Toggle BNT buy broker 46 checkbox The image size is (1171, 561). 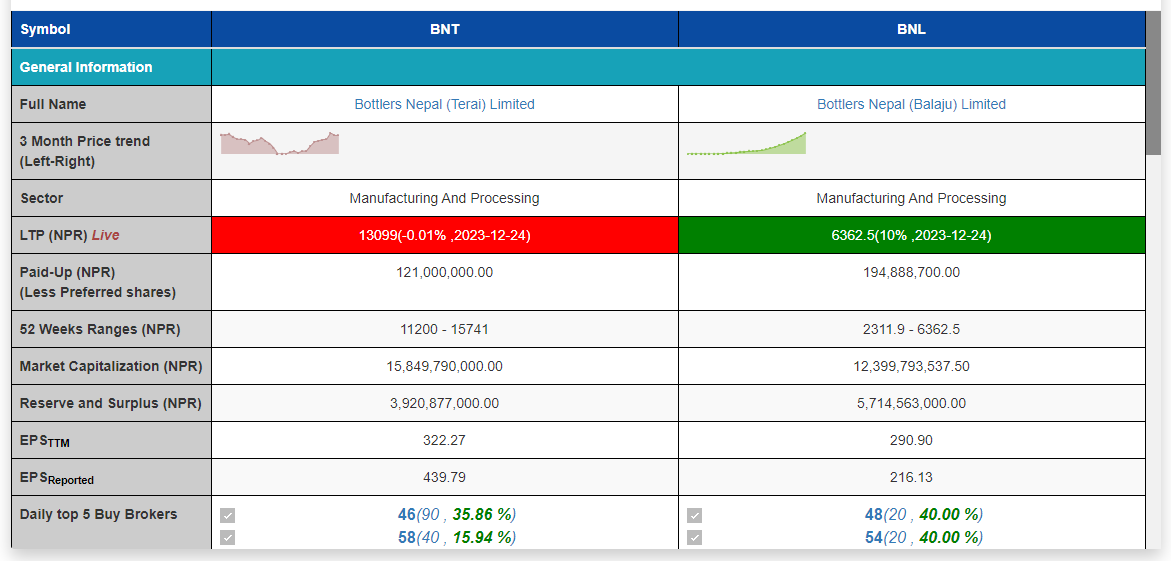click(228, 515)
